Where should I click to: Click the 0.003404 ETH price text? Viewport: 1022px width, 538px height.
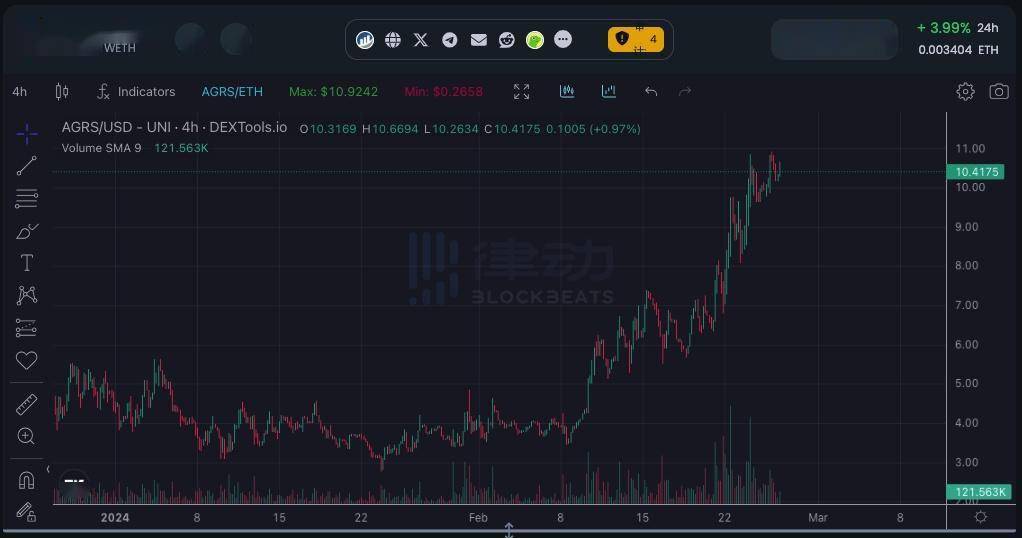coord(958,50)
